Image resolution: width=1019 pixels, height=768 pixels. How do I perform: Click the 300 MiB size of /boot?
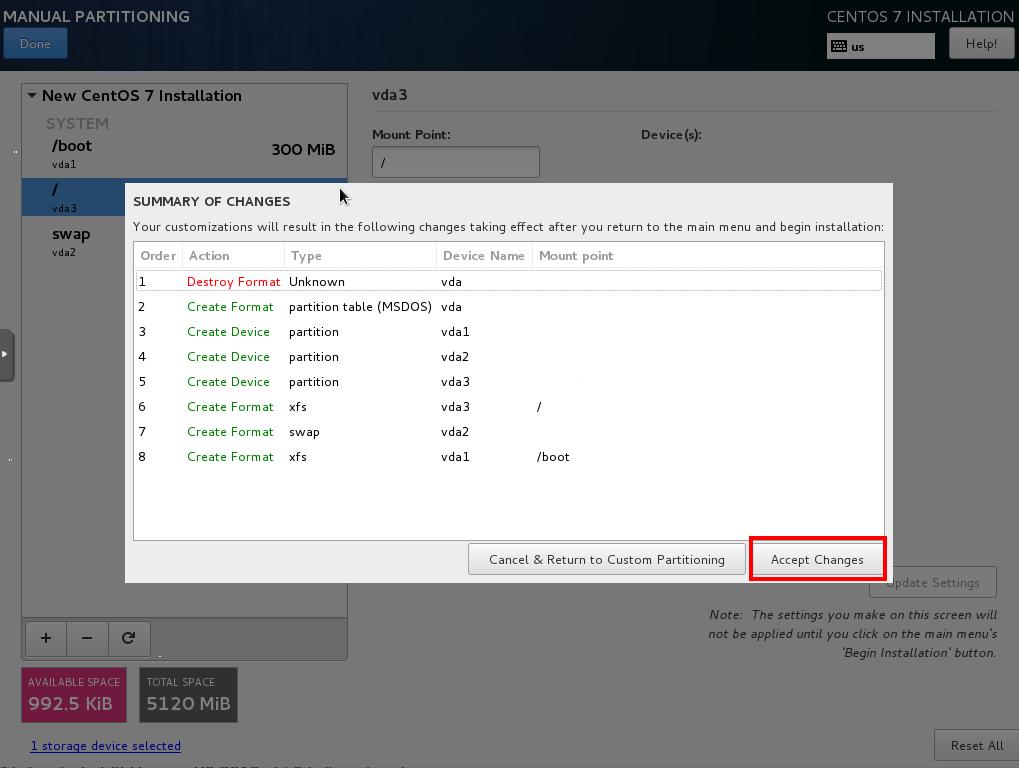[303, 149]
